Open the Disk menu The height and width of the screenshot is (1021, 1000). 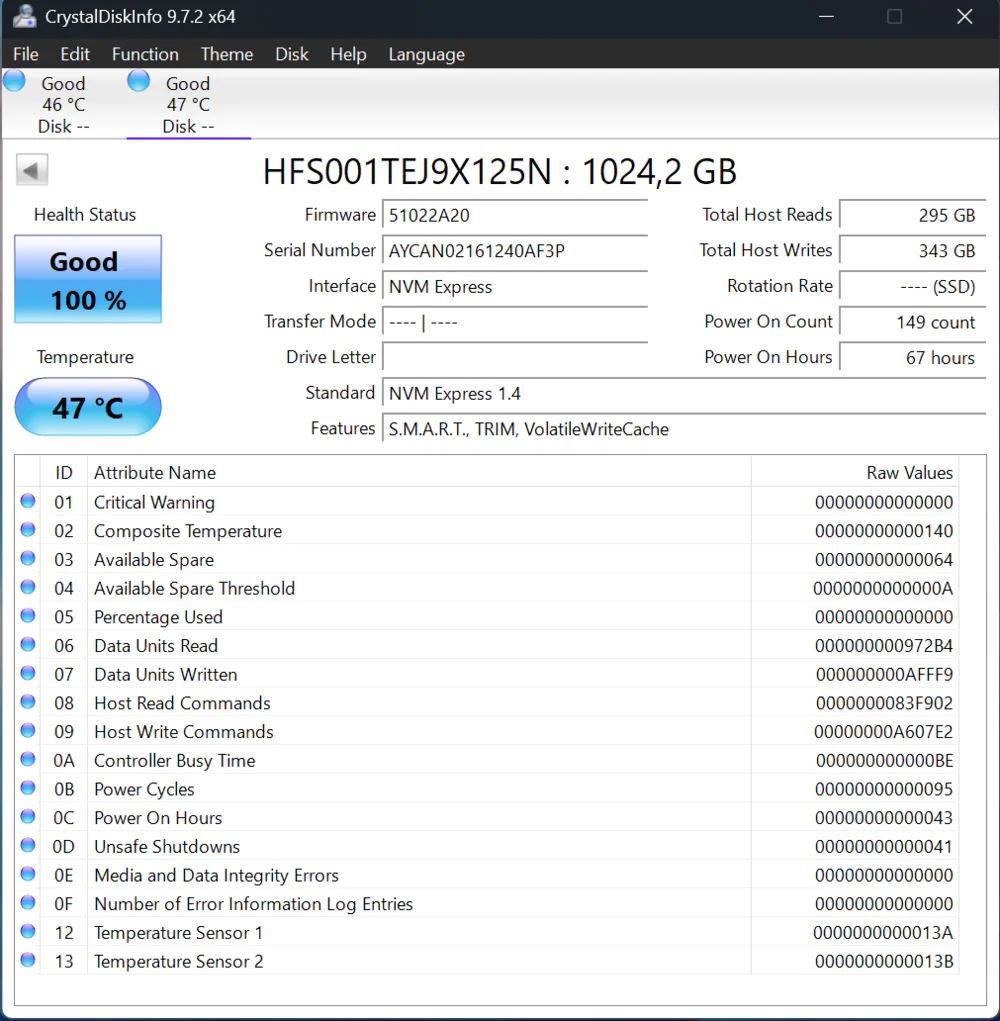coord(292,54)
